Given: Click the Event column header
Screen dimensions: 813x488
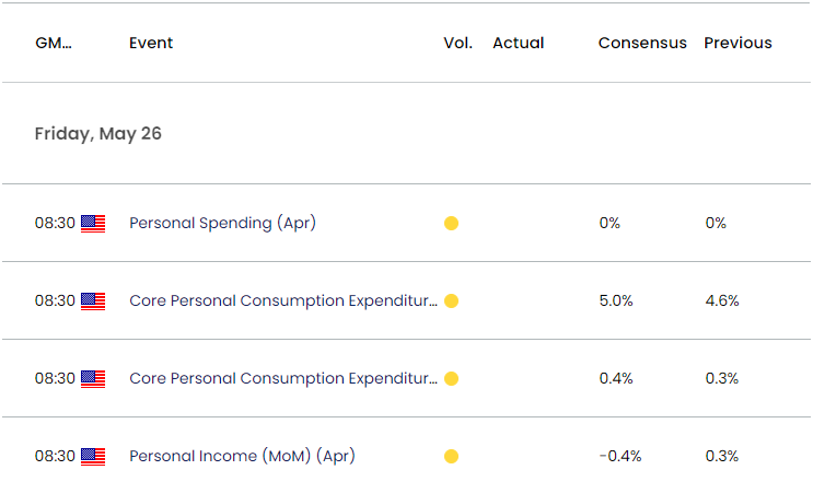Looking at the screenshot, I should (151, 43).
